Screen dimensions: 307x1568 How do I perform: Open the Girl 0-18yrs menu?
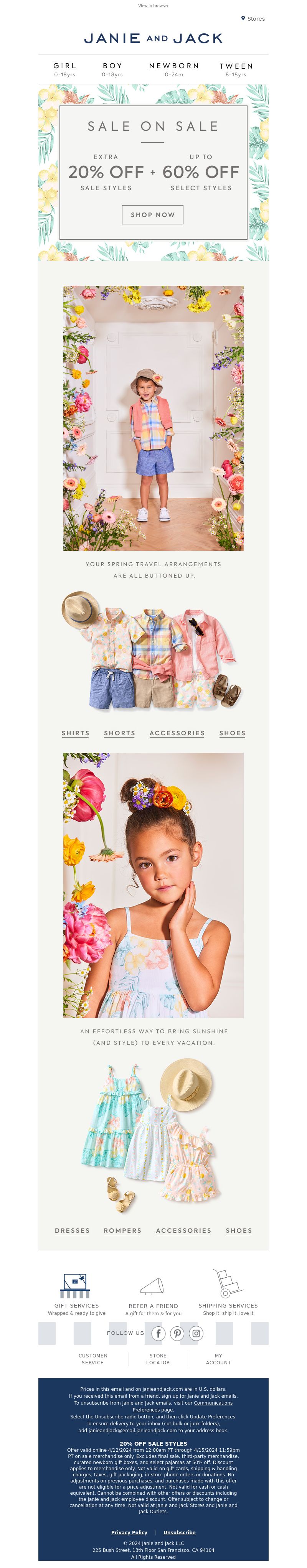64,69
